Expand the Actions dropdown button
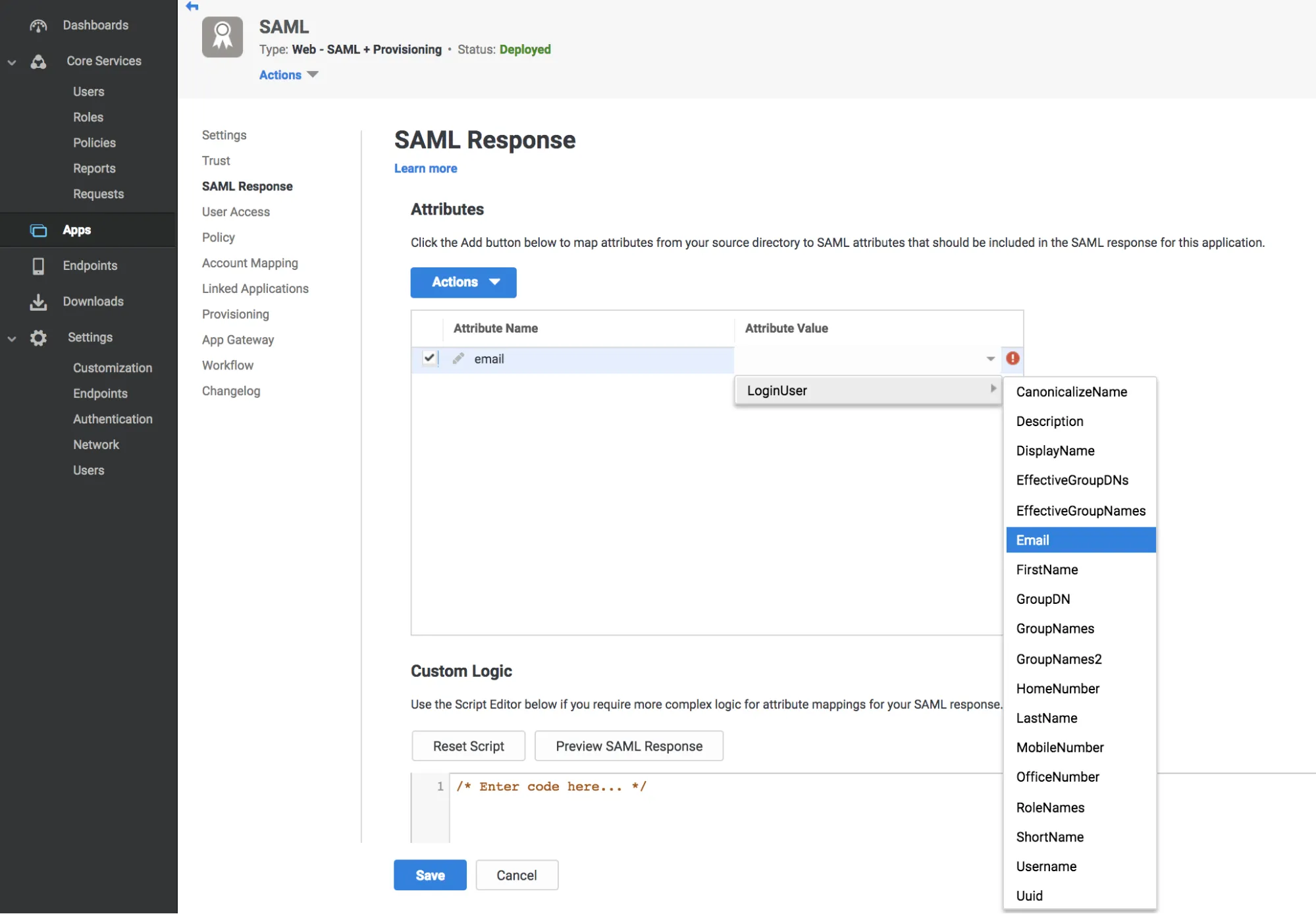 (x=463, y=282)
